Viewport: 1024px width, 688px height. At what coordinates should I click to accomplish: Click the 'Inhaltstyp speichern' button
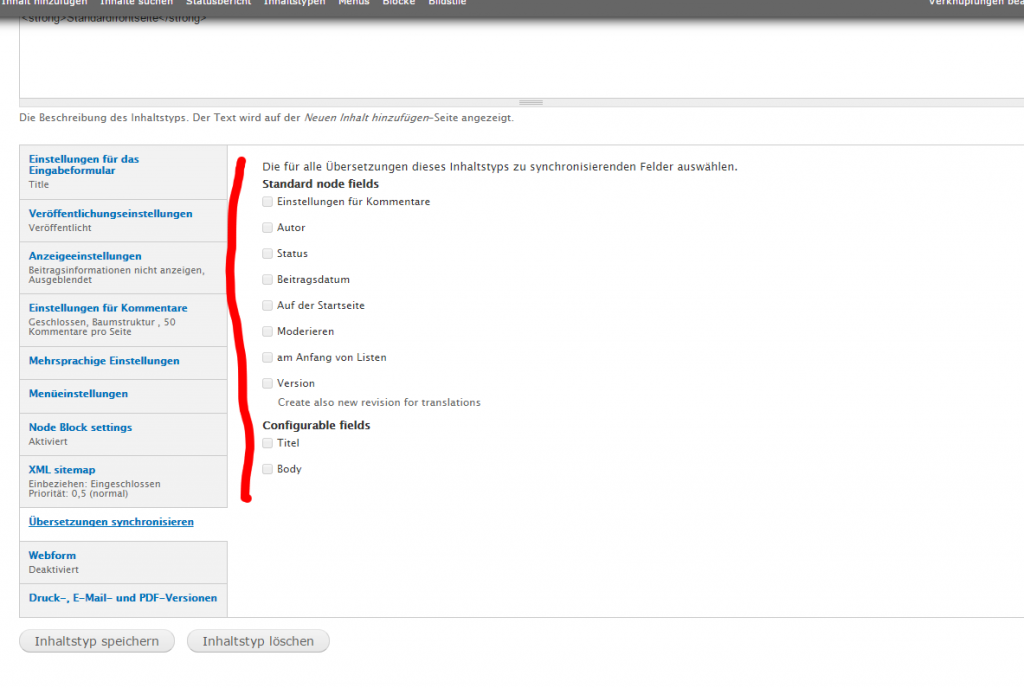(x=96, y=642)
